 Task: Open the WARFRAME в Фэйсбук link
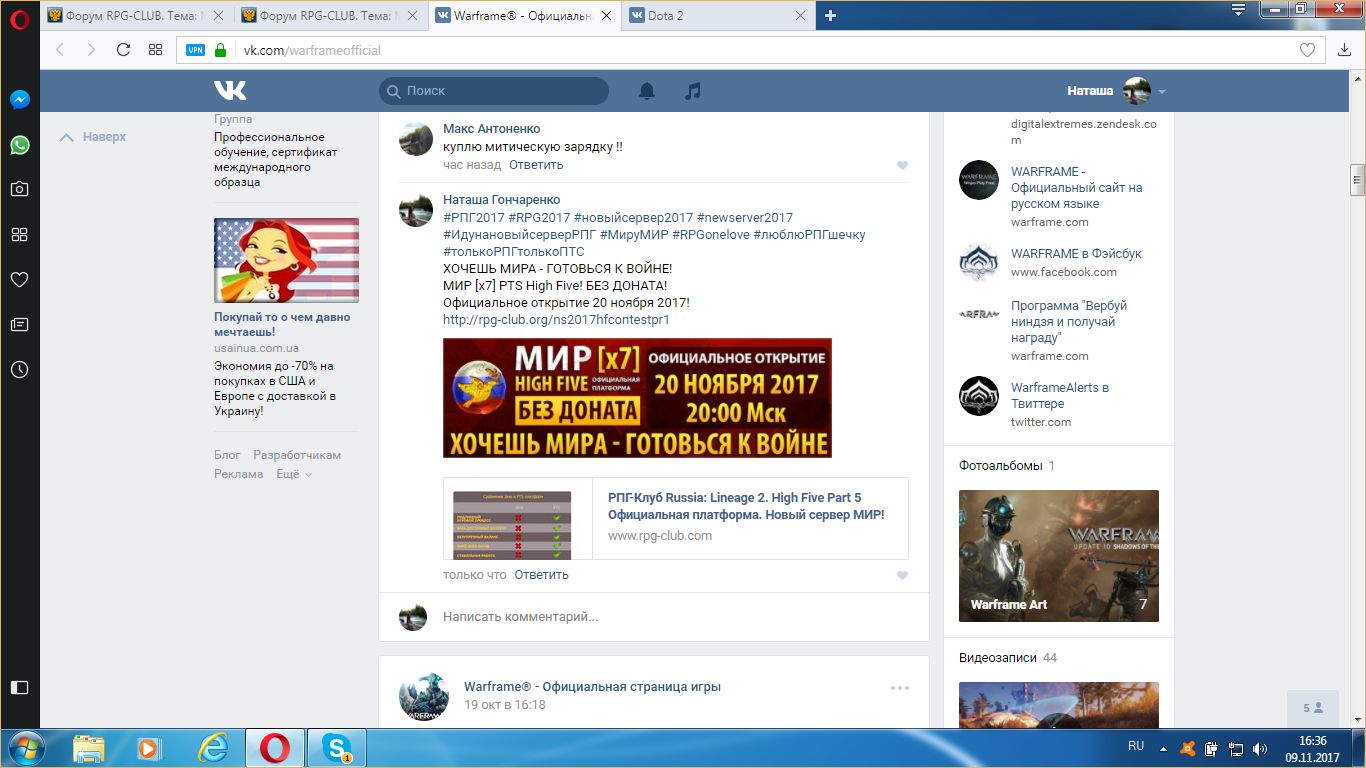(1076, 254)
